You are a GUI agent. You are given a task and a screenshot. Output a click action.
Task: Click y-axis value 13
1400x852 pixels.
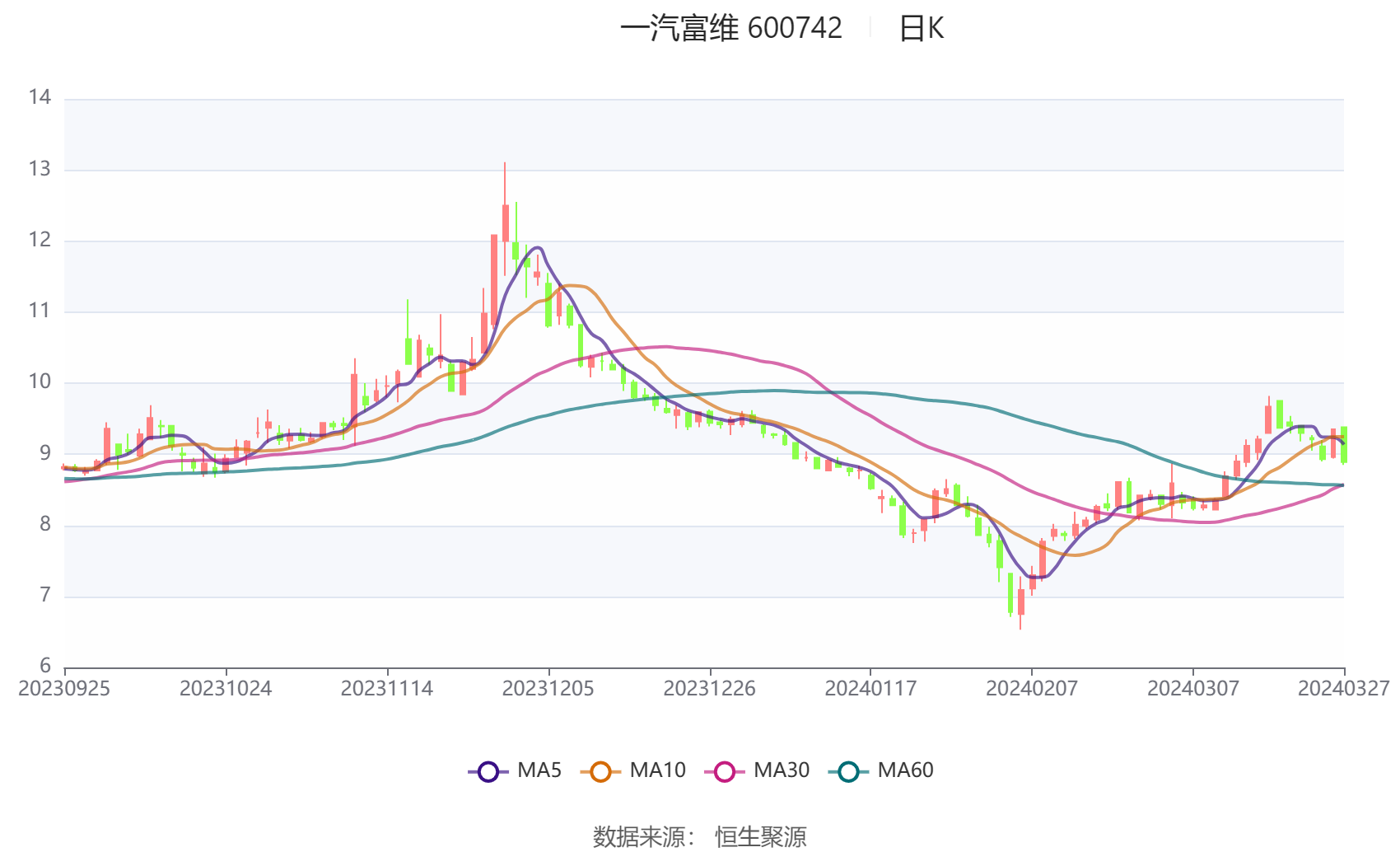point(40,170)
